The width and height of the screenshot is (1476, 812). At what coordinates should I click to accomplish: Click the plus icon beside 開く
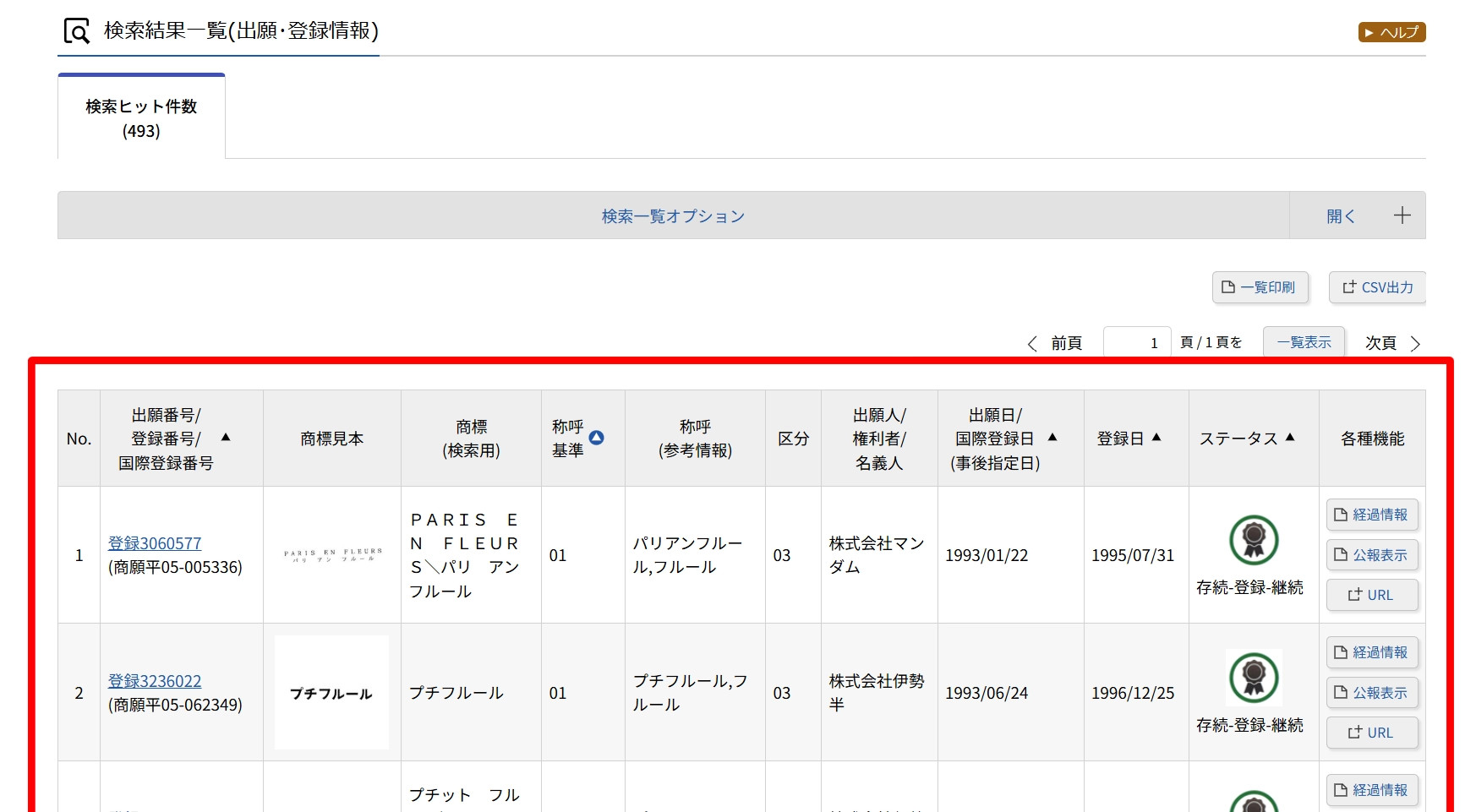click(1402, 215)
